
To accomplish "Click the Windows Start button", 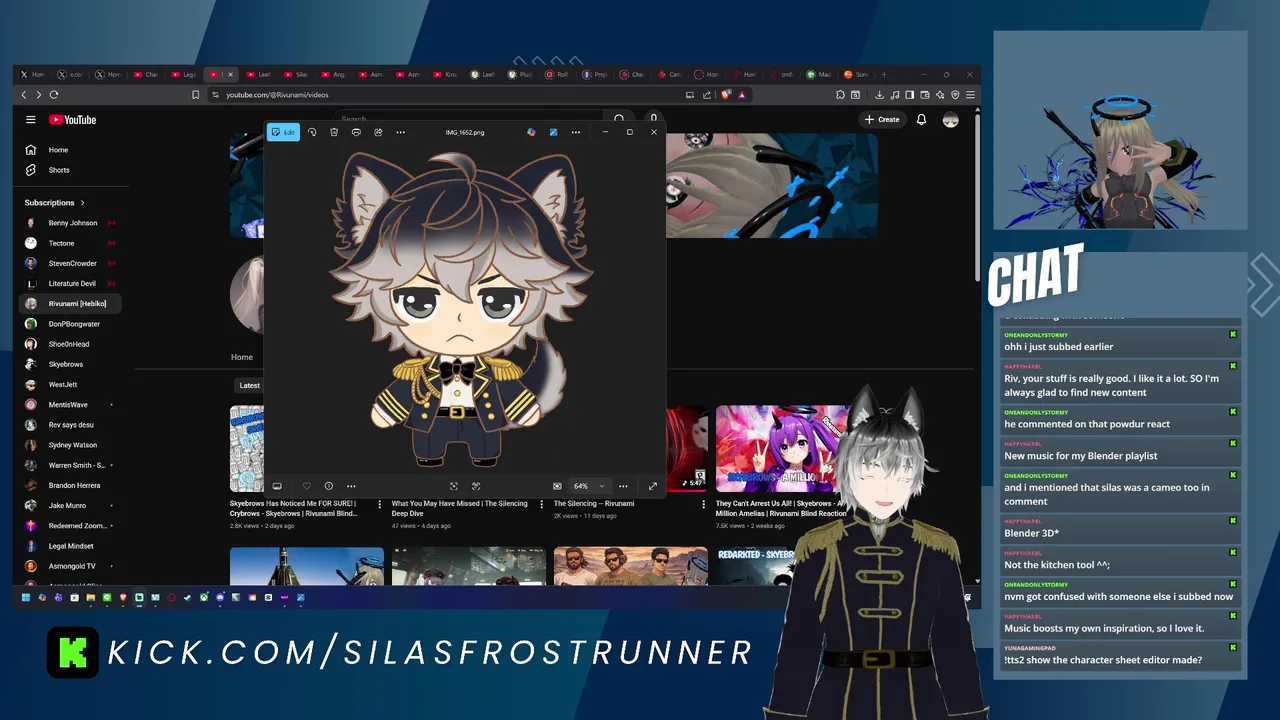I will coord(26,598).
